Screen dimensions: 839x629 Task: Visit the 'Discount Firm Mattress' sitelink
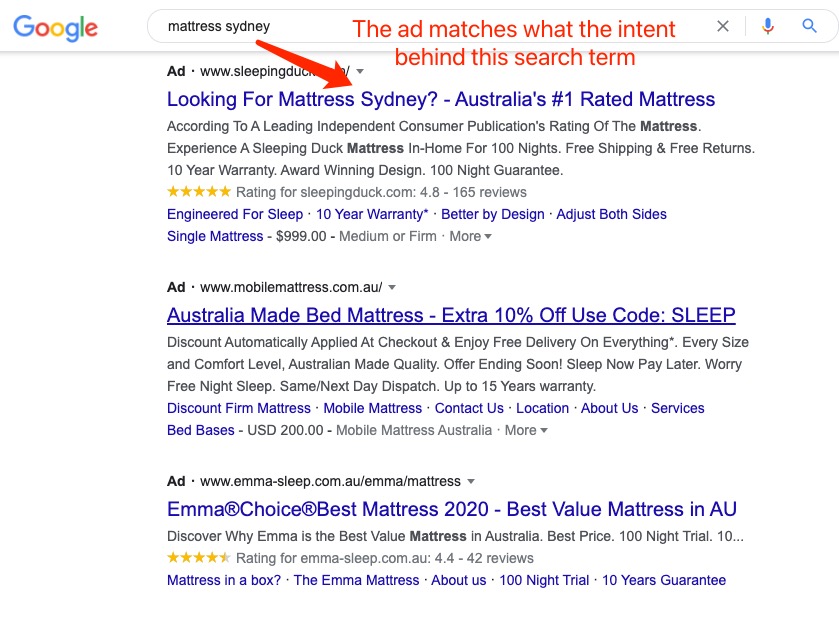coord(239,408)
